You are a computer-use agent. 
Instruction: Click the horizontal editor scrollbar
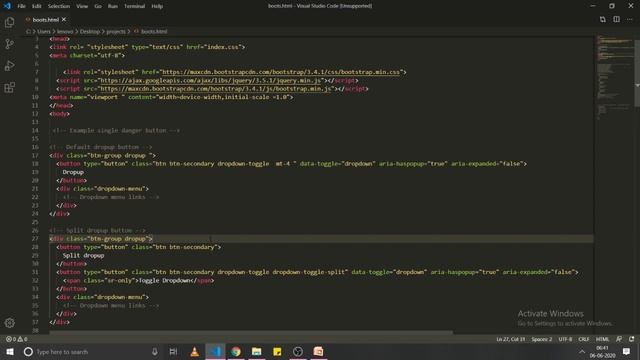coord(251,332)
